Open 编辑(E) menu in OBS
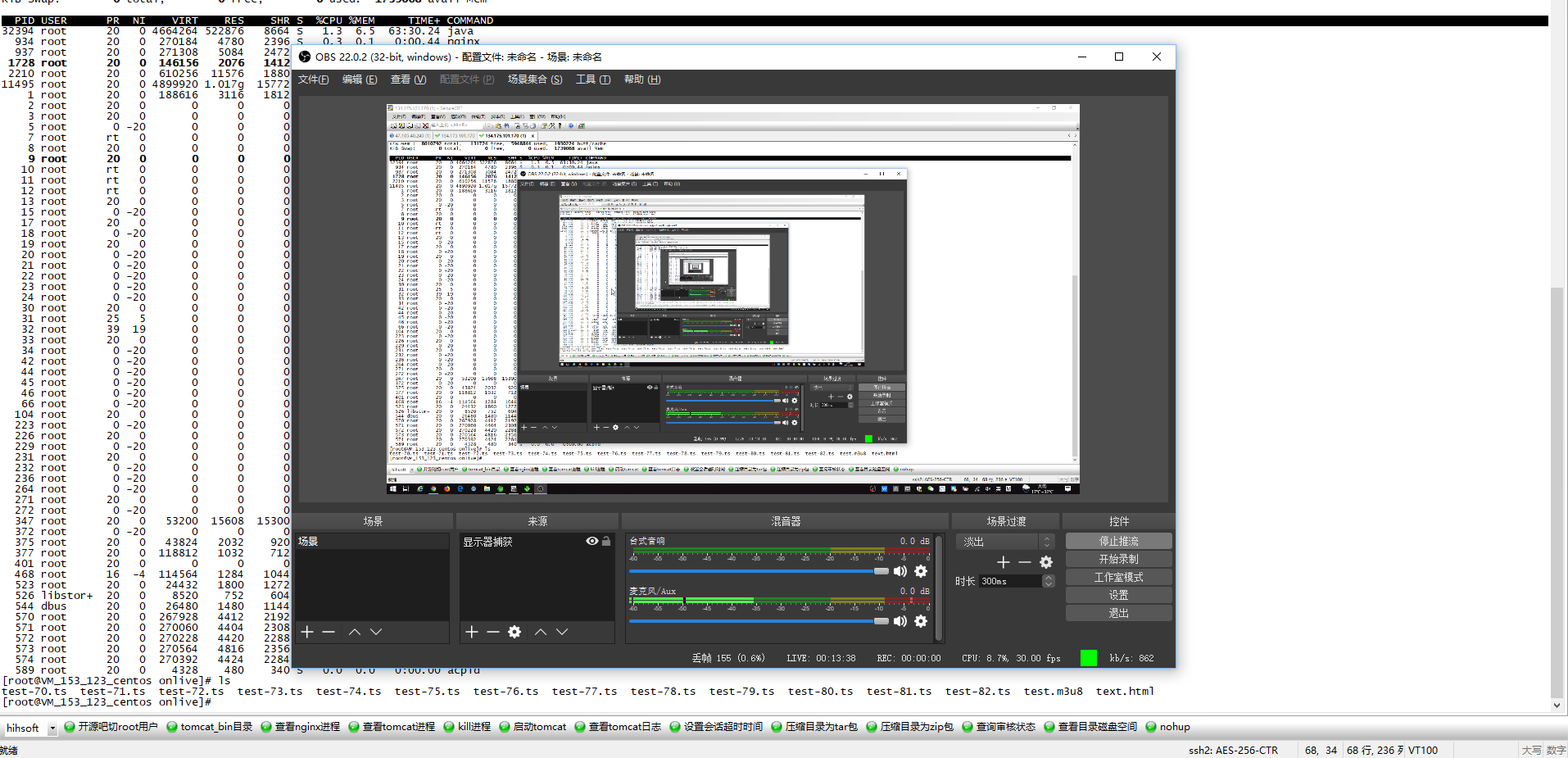The height and width of the screenshot is (758, 1568). point(360,79)
